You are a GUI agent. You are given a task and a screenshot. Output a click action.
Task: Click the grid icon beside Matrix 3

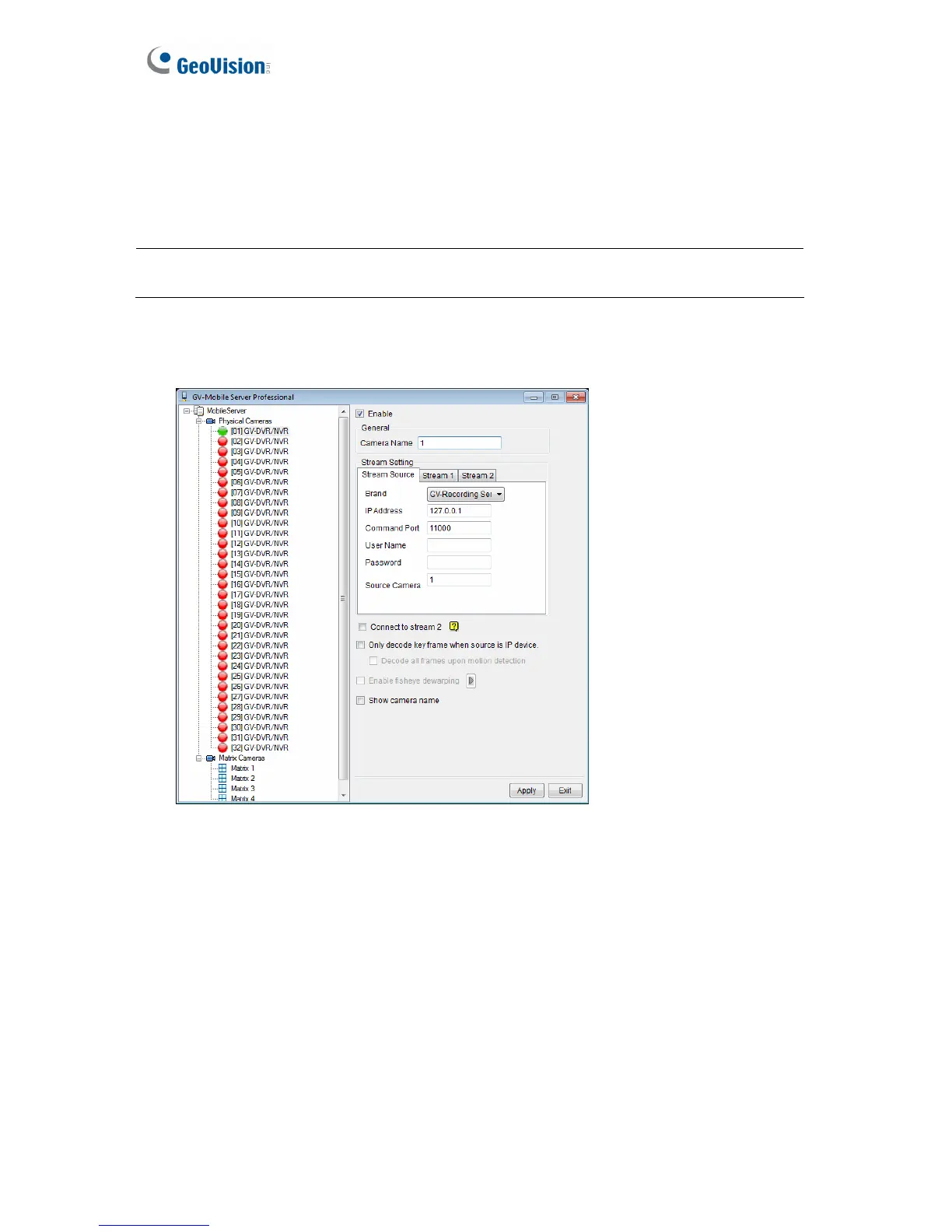222,789
